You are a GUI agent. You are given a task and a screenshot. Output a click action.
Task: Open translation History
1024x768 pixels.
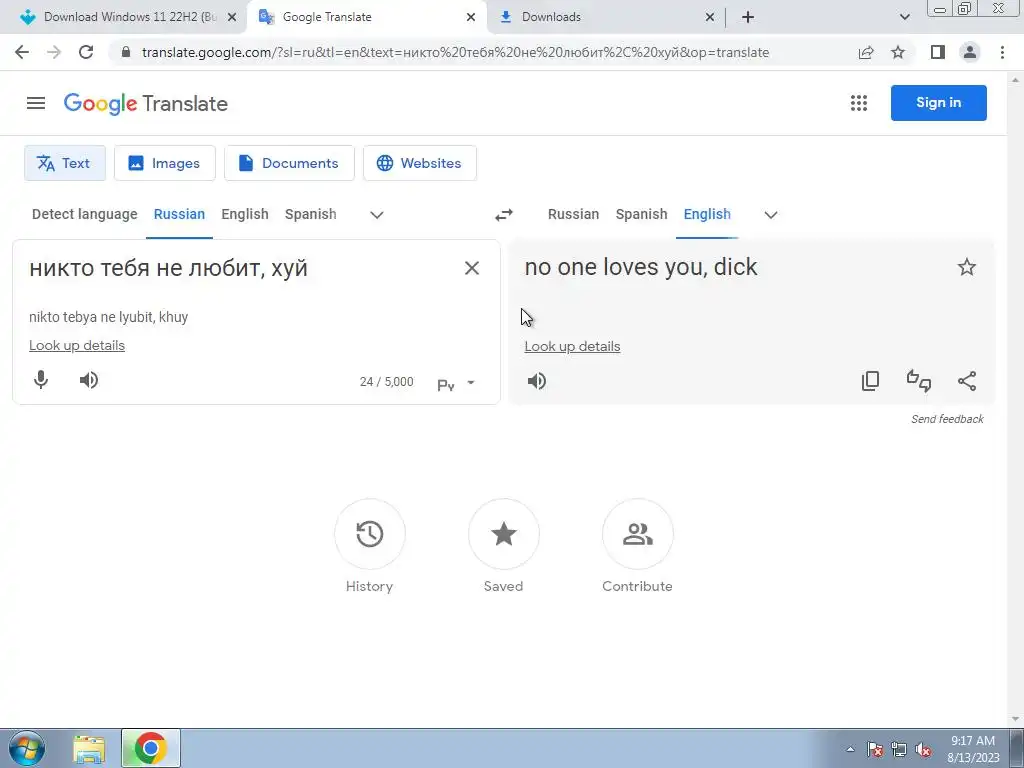coord(370,534)
